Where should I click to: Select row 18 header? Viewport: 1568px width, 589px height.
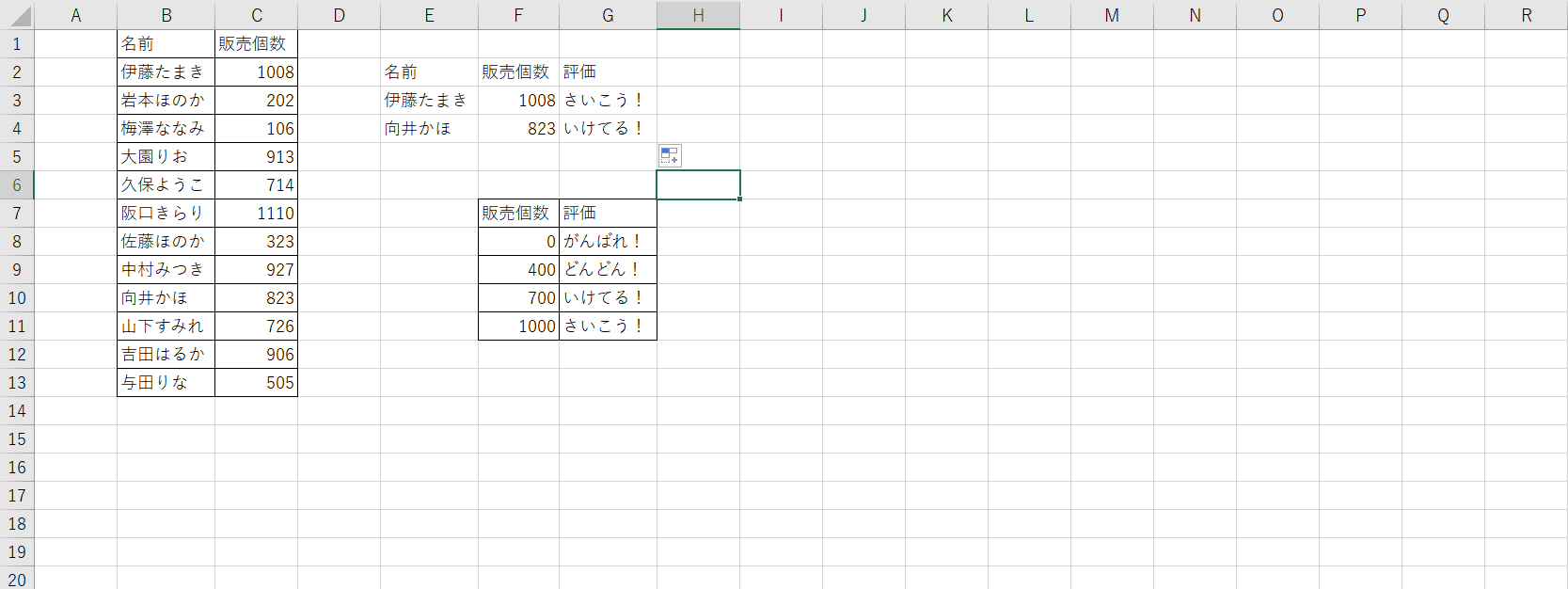tap(17, 524)
